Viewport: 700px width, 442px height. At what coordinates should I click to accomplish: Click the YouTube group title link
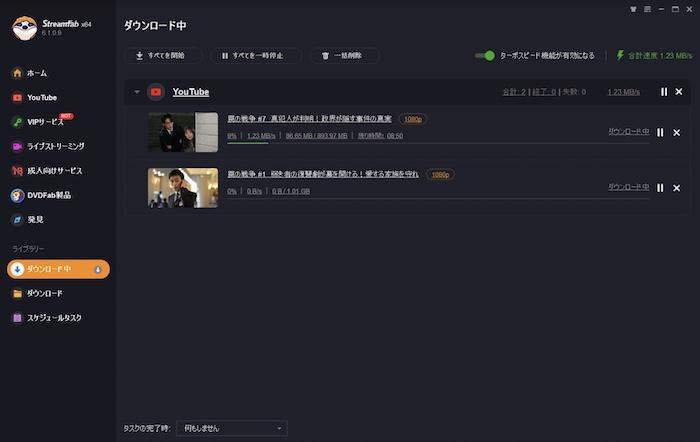point(191,92)
